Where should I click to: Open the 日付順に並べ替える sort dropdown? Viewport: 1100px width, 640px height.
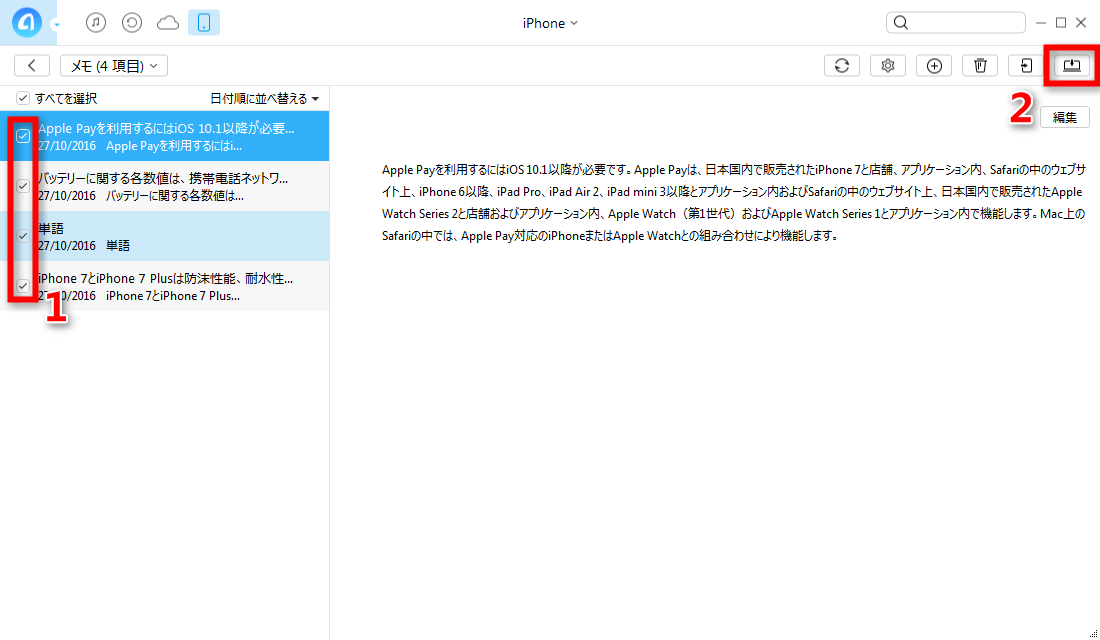(264, 98)
